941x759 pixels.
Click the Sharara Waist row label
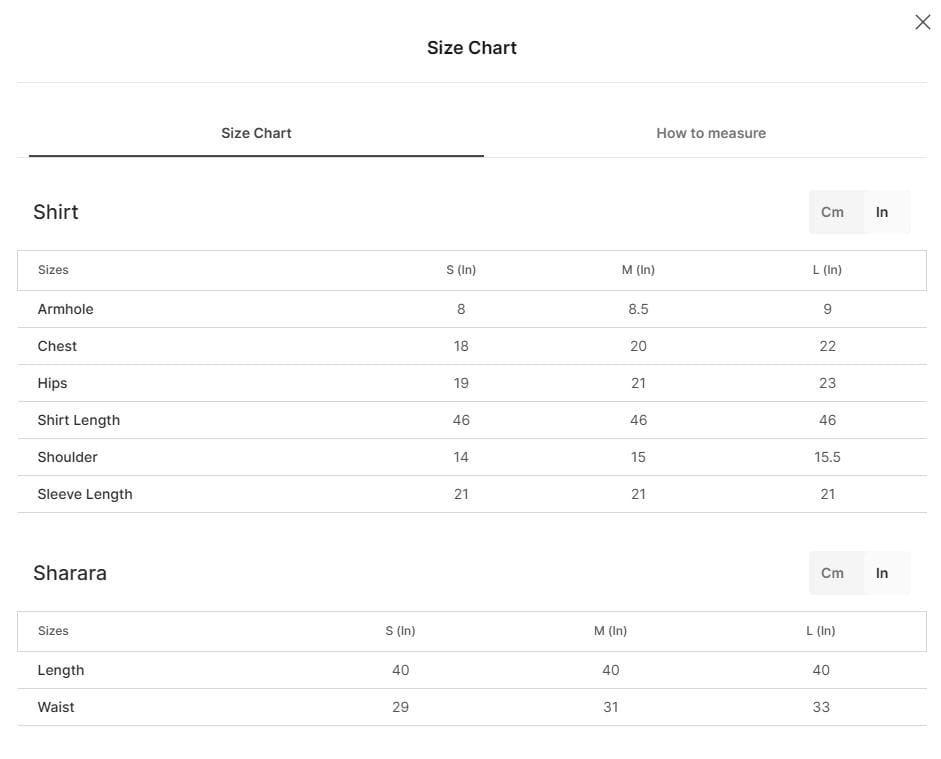click(x=56, y=707)
